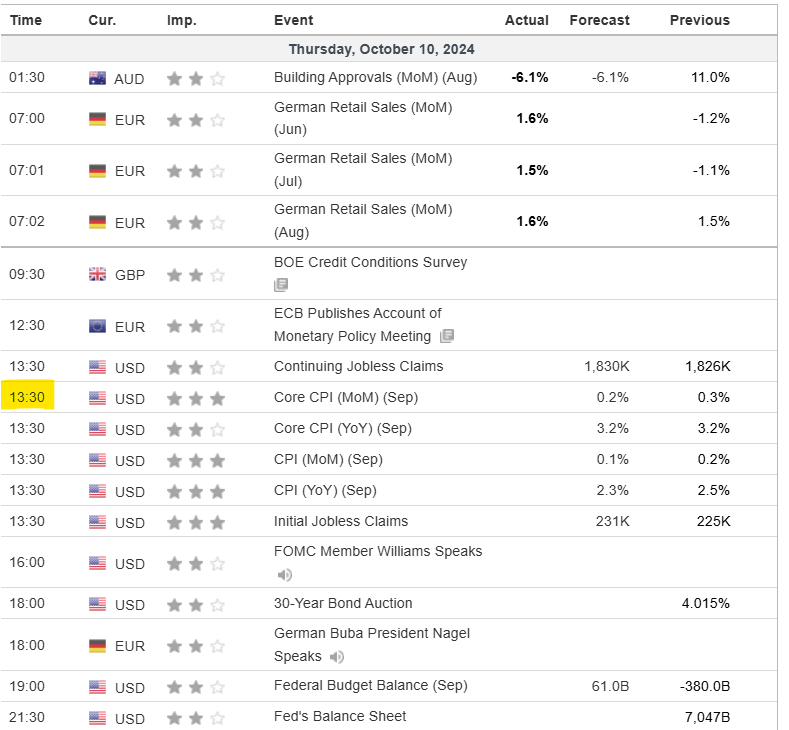Click the US flag on the 30-Year Bond Auction row
789x730 pixels.
[x=97, y=604]
